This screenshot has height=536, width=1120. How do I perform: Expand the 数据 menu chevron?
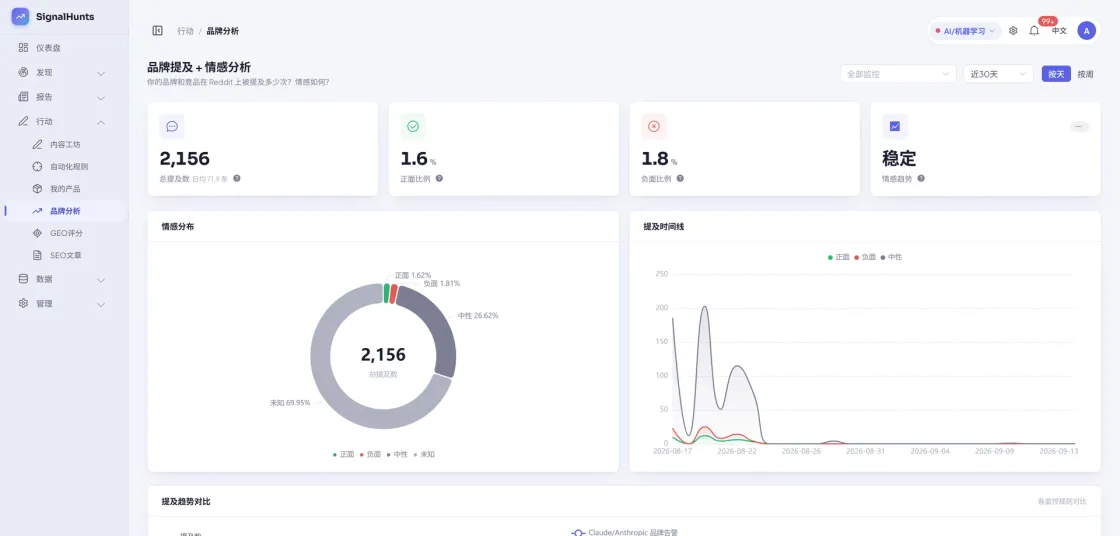(x=101, y=279)
